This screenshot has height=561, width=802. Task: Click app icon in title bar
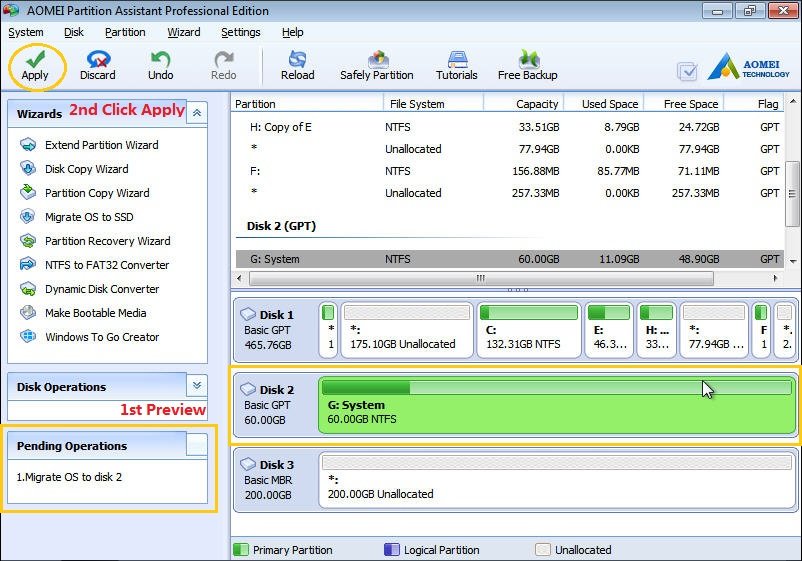11,10
